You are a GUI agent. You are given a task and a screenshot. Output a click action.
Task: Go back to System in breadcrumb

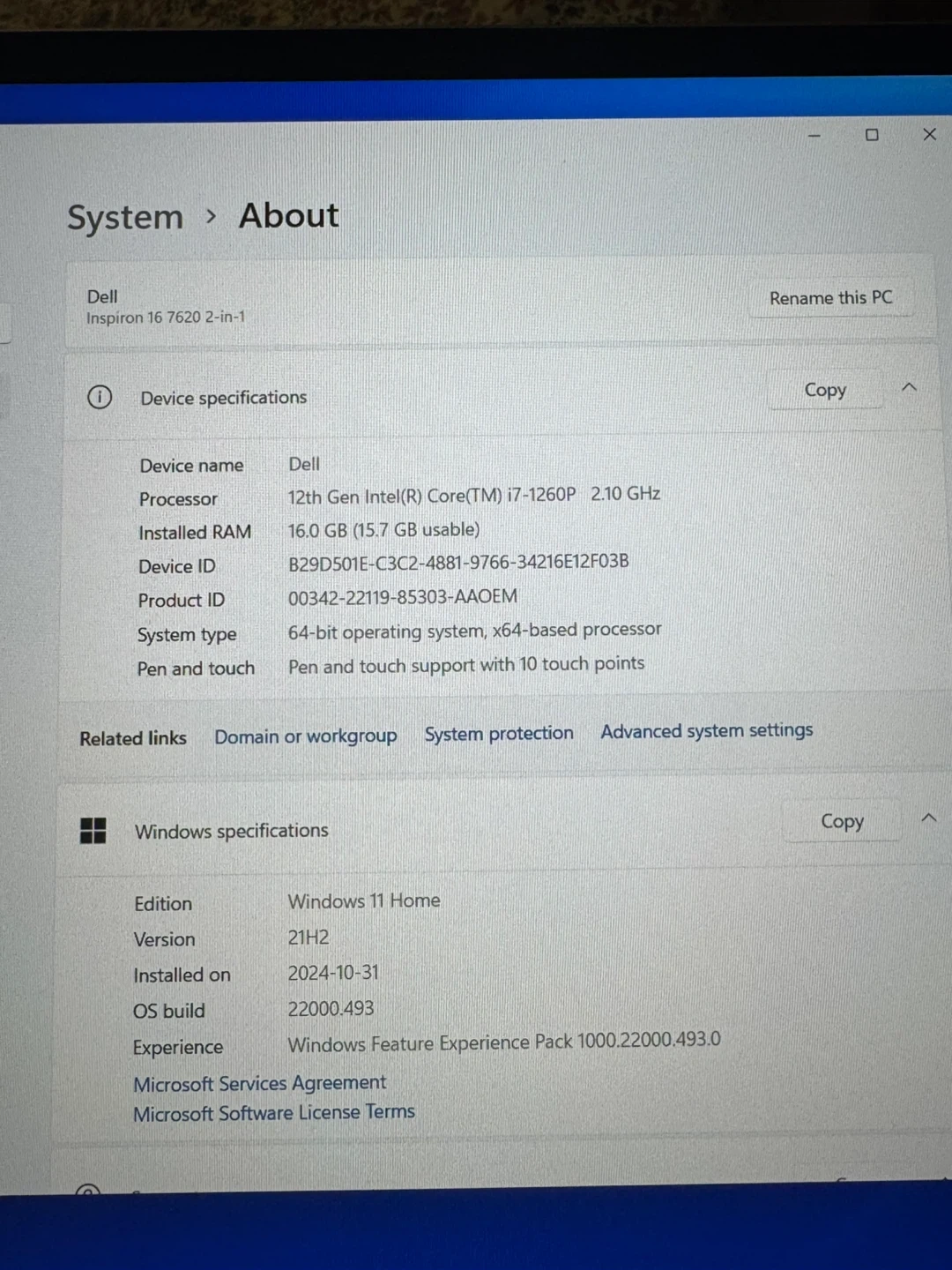[x=125, y=217]
